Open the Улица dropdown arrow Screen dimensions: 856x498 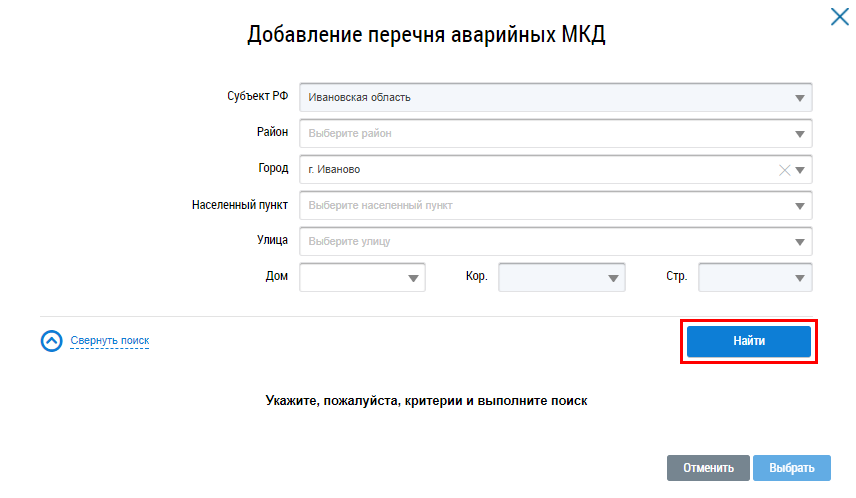pos(799,242)
